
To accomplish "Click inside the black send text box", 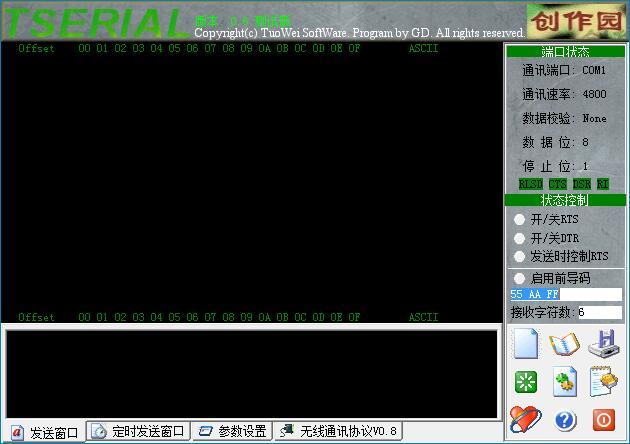I will [252, 374].
